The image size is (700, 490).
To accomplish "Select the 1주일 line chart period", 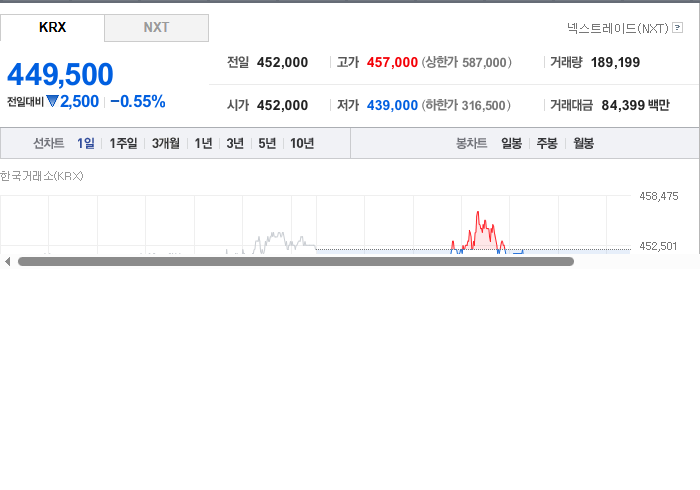I will (123, 143).
